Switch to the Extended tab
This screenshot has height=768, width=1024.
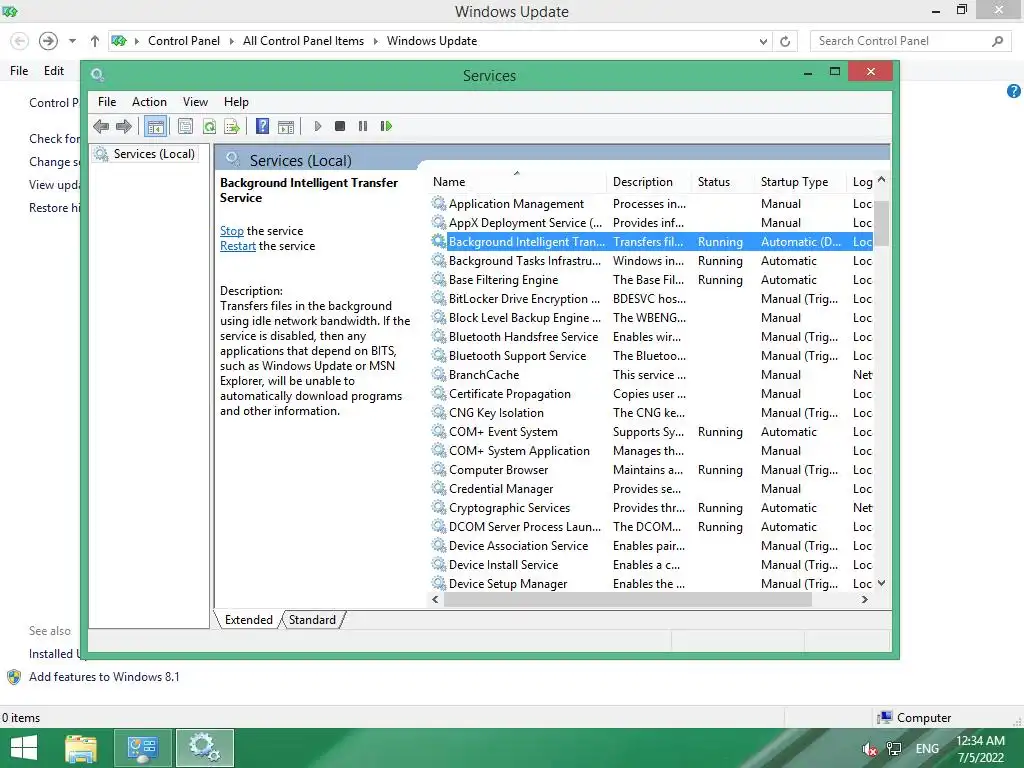[x=248, y=620]
